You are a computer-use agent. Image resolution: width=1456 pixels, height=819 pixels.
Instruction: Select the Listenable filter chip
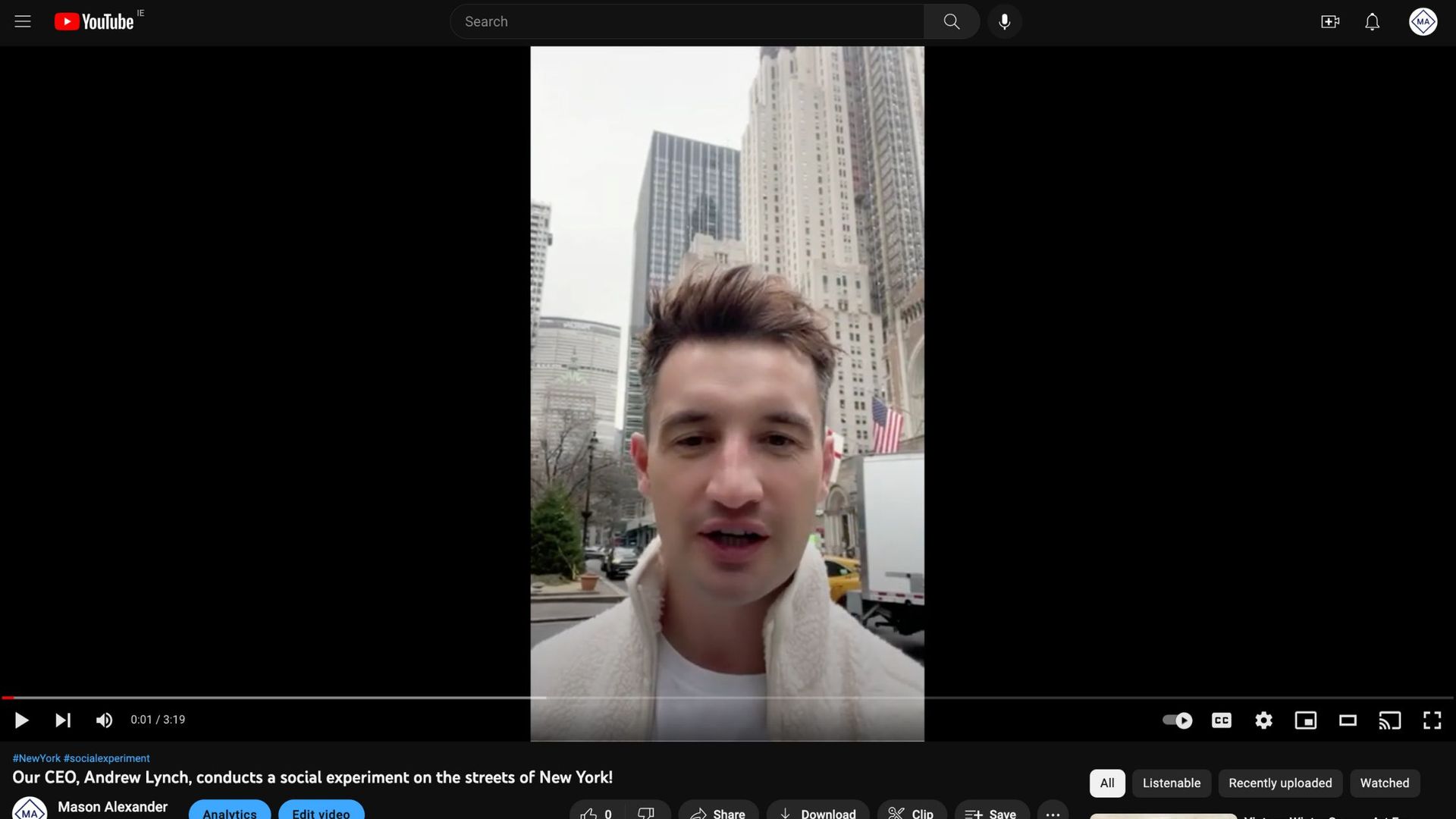tap(1171, 783)
